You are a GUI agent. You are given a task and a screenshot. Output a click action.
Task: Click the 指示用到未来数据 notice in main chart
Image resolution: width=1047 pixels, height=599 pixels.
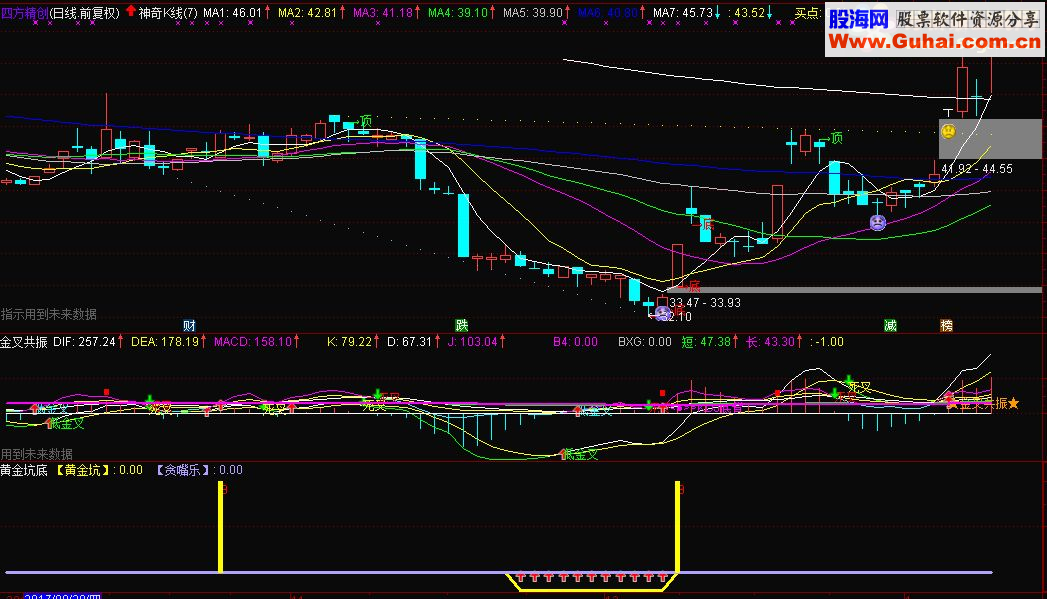click(x=49, y=314)
